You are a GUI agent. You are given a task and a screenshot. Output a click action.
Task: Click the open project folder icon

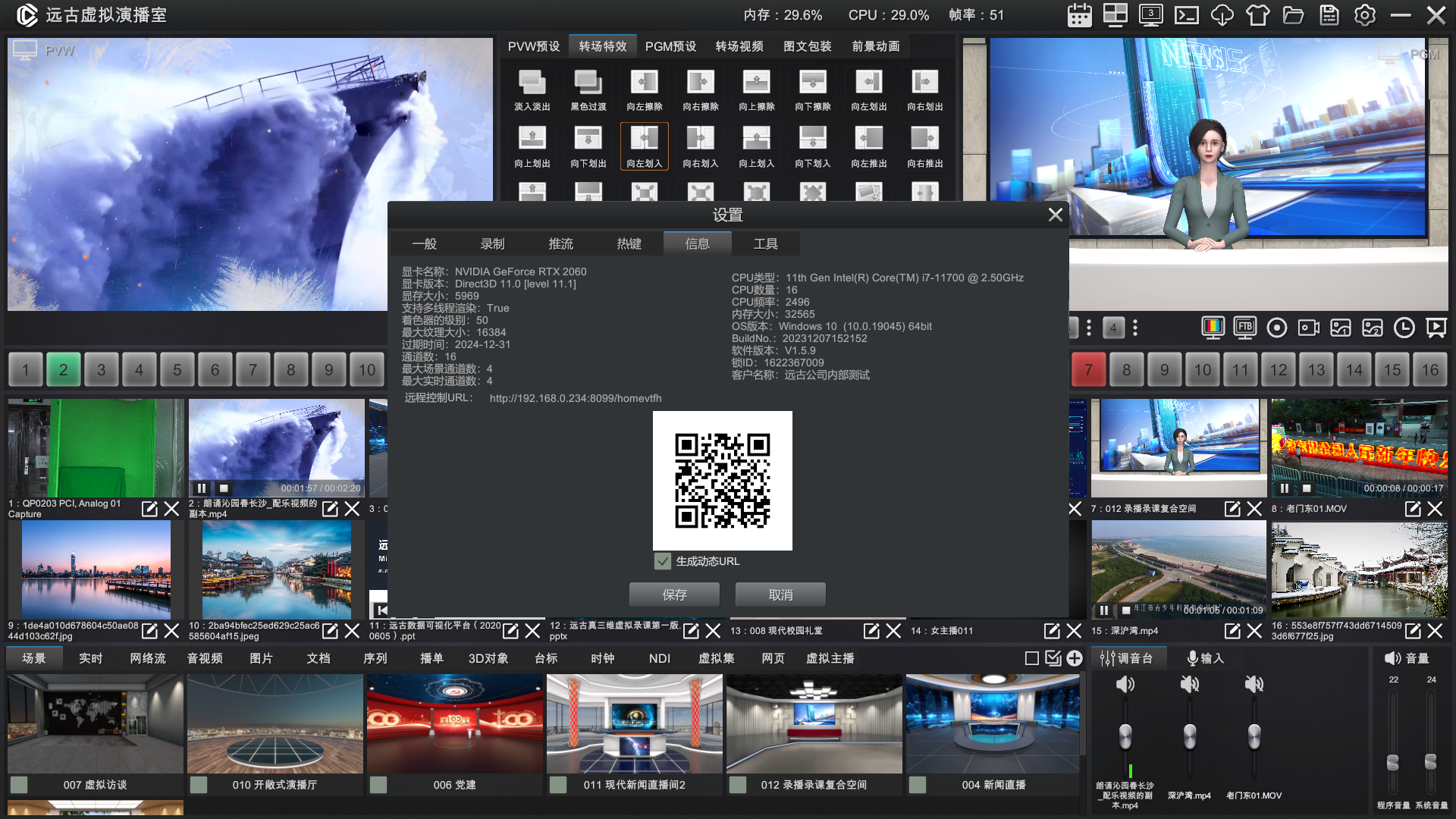pyautogui.click(x=1293, y=15)
